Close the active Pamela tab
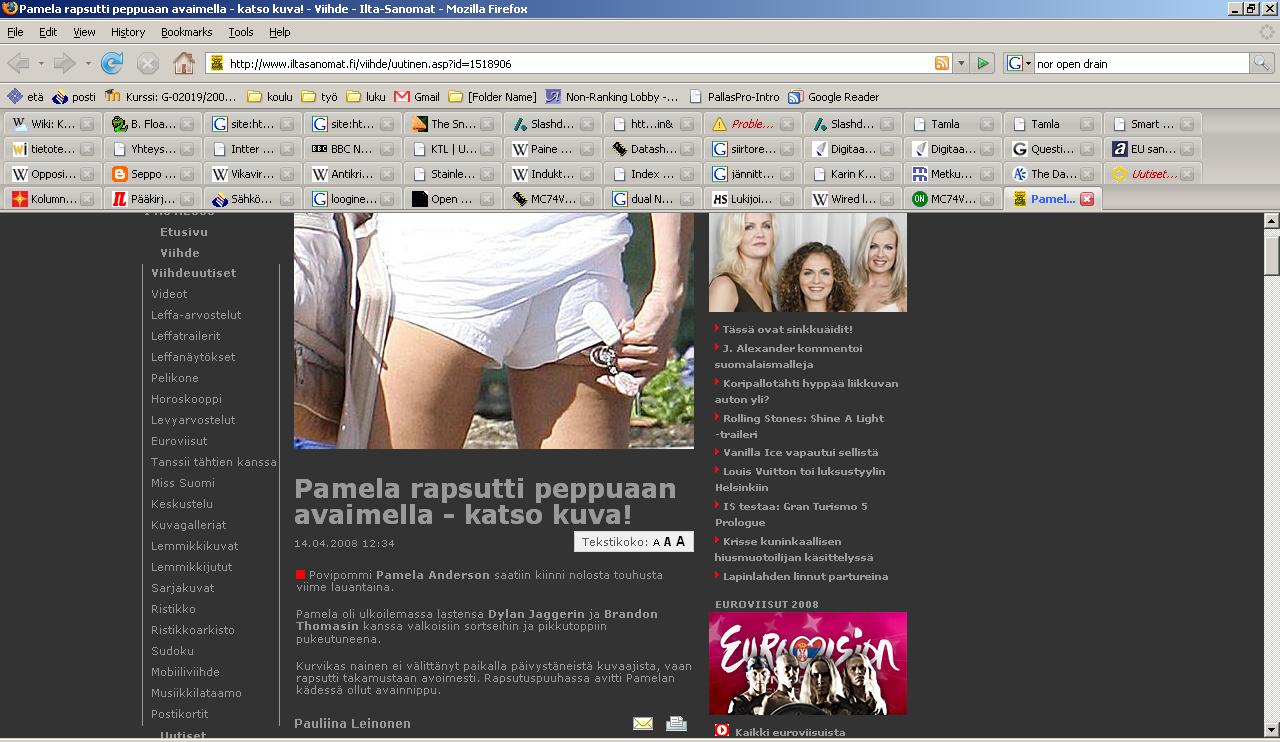The width and height of the screenshot is (1280, 742). coord(1087,199)
